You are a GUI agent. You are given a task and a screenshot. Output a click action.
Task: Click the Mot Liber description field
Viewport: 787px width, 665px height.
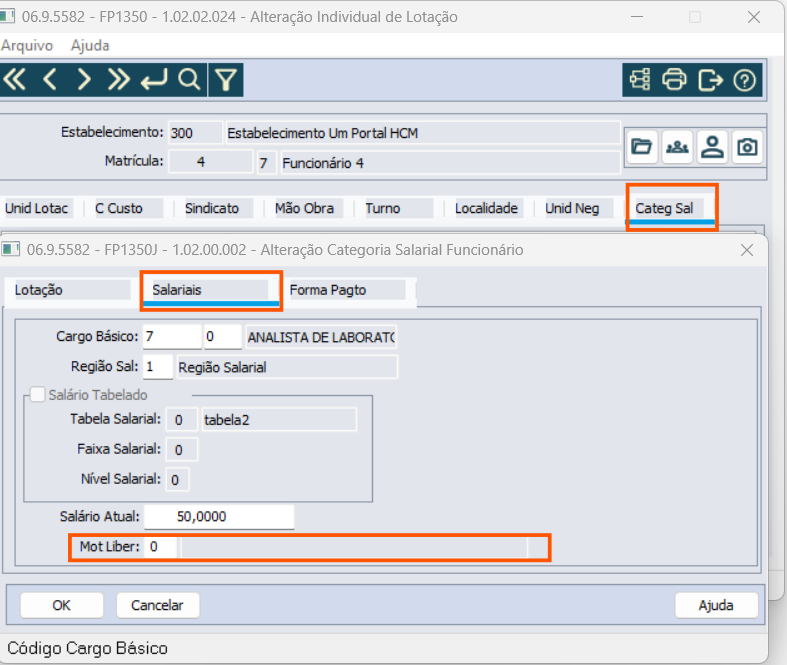[x=354, y=547]
